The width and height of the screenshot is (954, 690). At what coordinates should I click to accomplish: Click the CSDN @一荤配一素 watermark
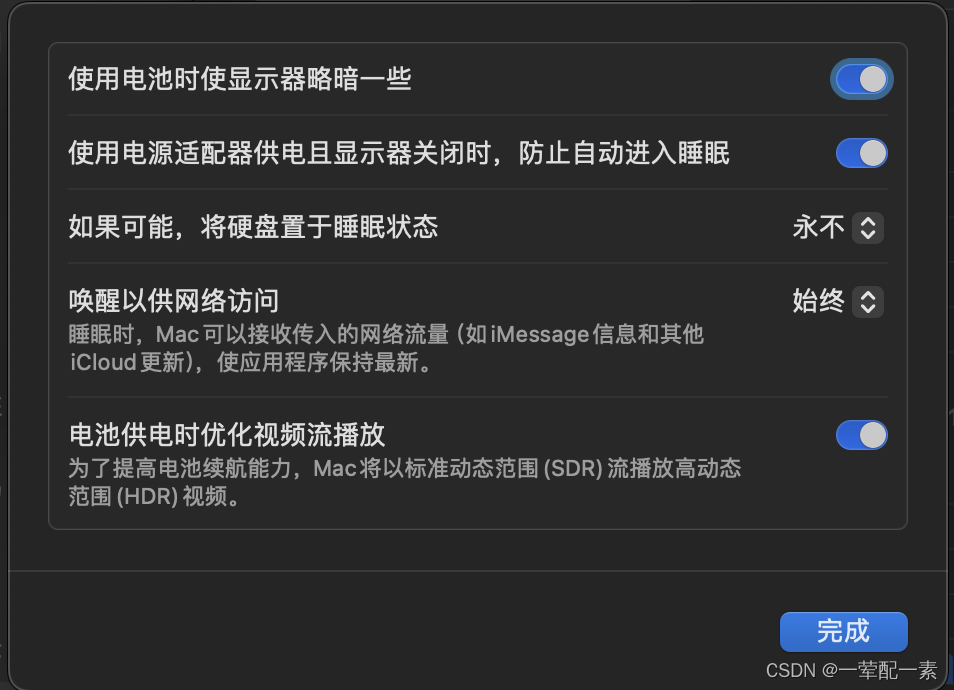coord(852,671)
